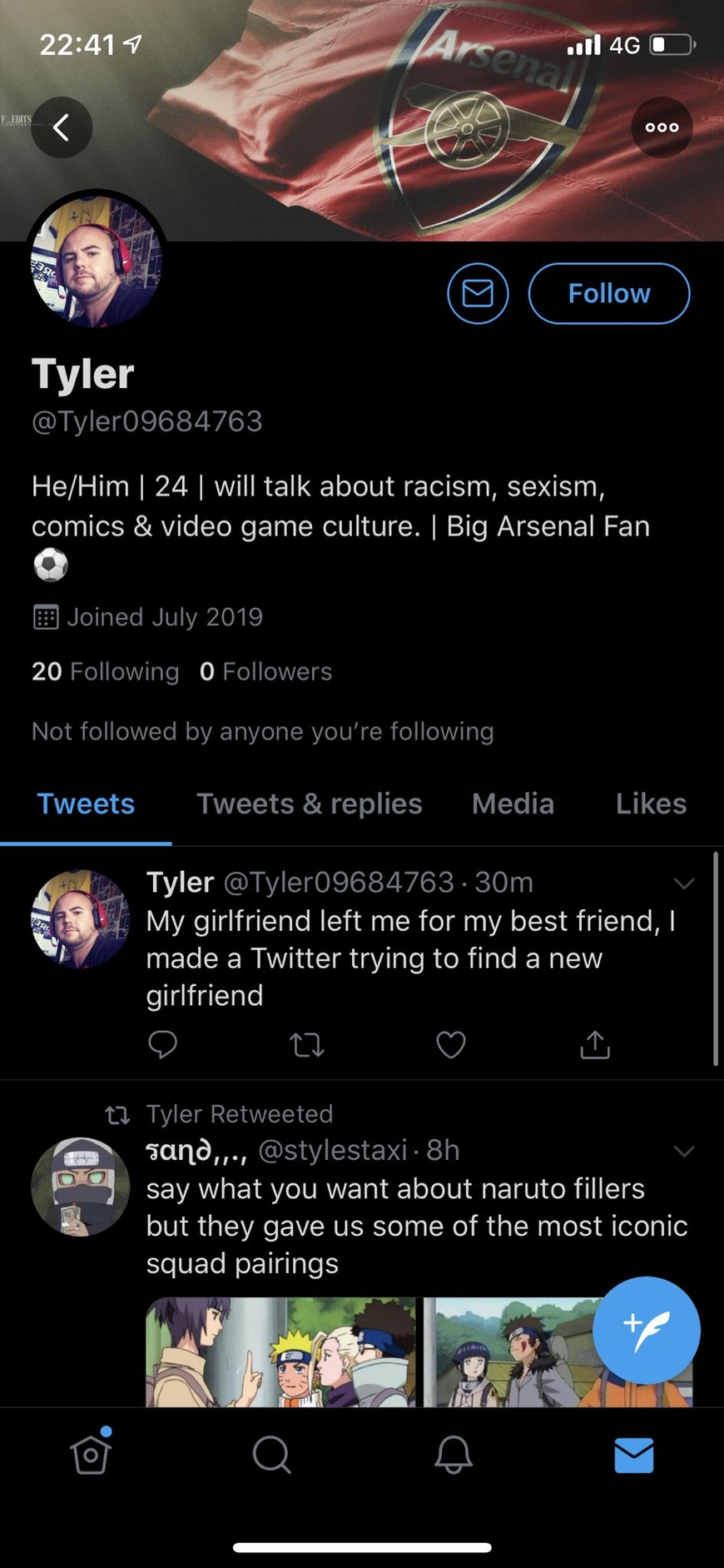Send Tyler a direct message via envelope icon
Image resolution: width=724 pixels, height=1568 pixels.
point(478,293)
